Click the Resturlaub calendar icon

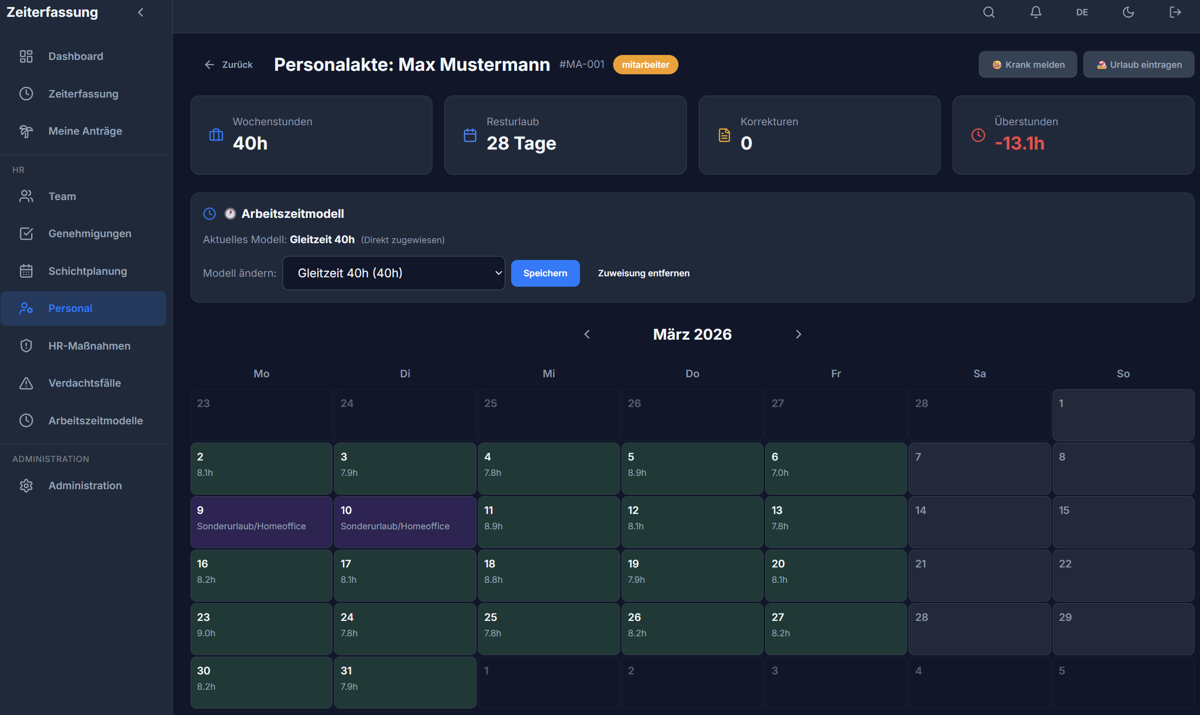(x=470, y=135)
